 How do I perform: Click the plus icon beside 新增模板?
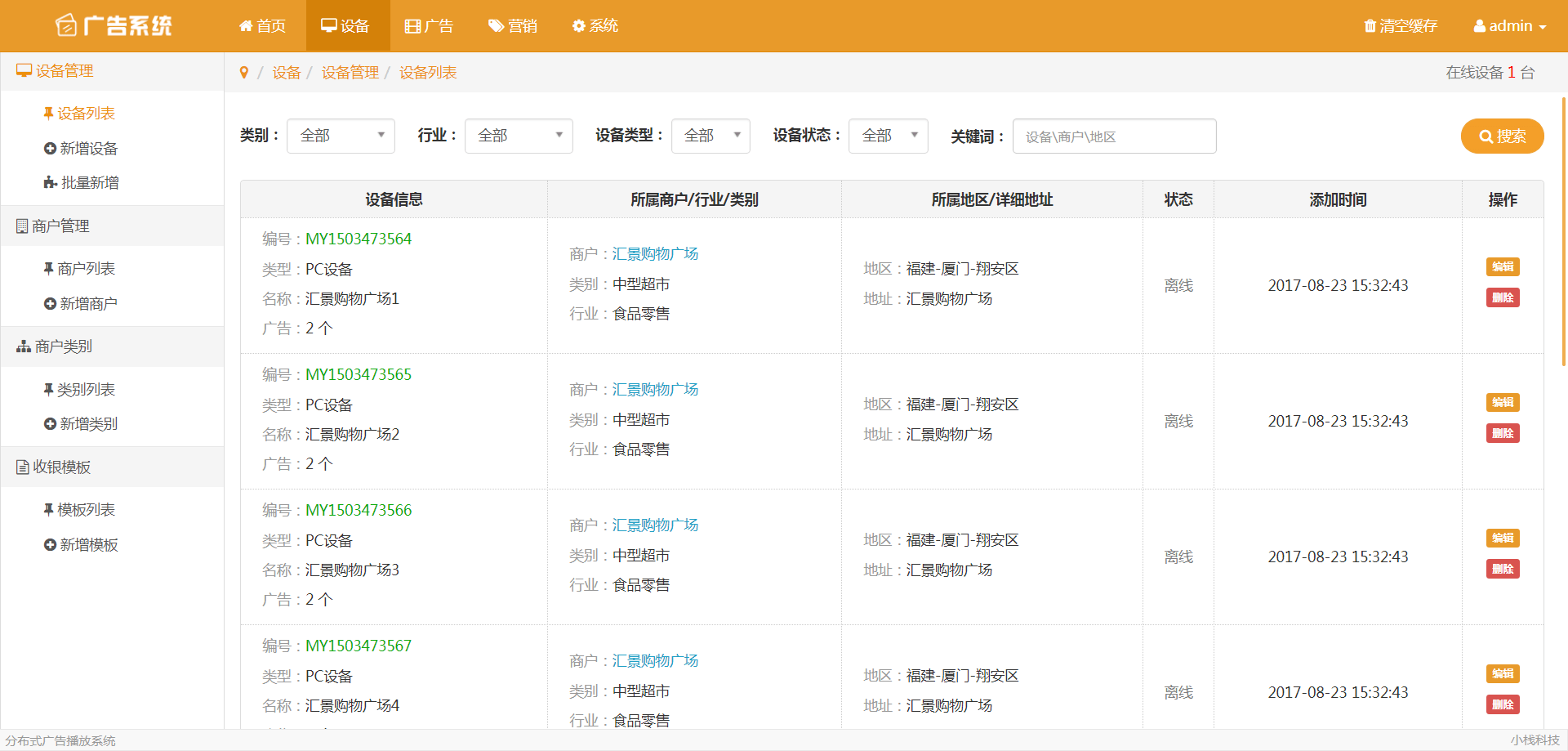[x=50, y=545]
